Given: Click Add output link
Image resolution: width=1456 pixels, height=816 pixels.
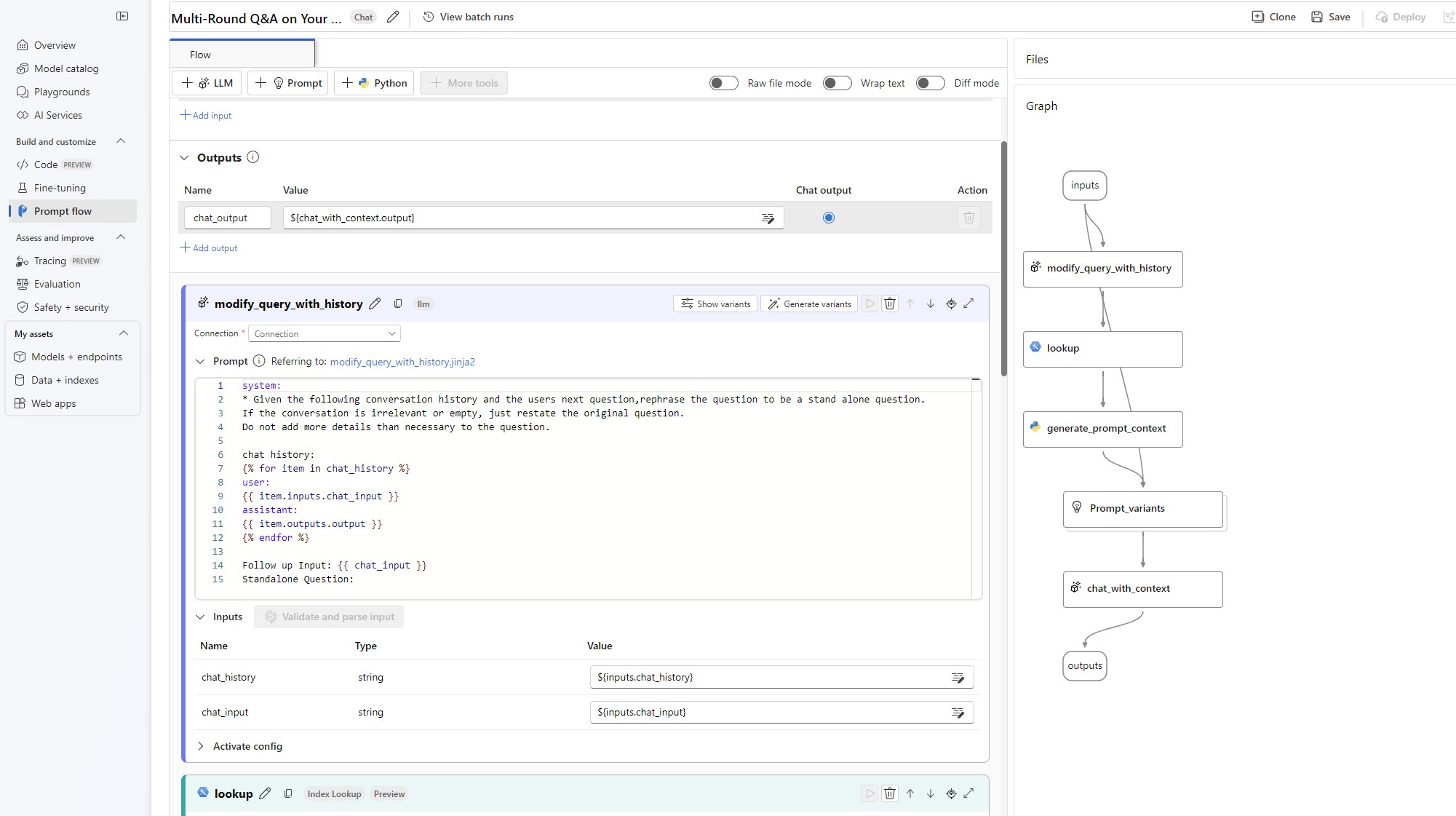Looking at the screenshot, I should [209, 247].
